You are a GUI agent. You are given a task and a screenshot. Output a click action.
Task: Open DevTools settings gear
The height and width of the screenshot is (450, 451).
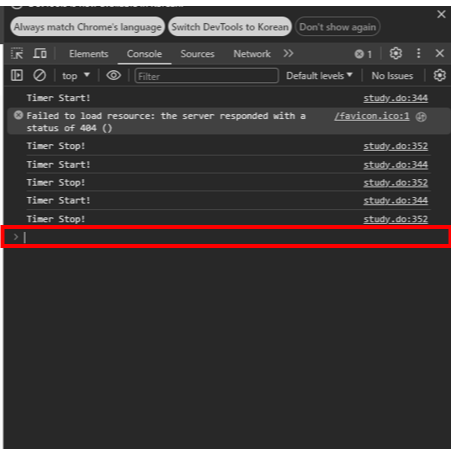[x=396, y=53]
